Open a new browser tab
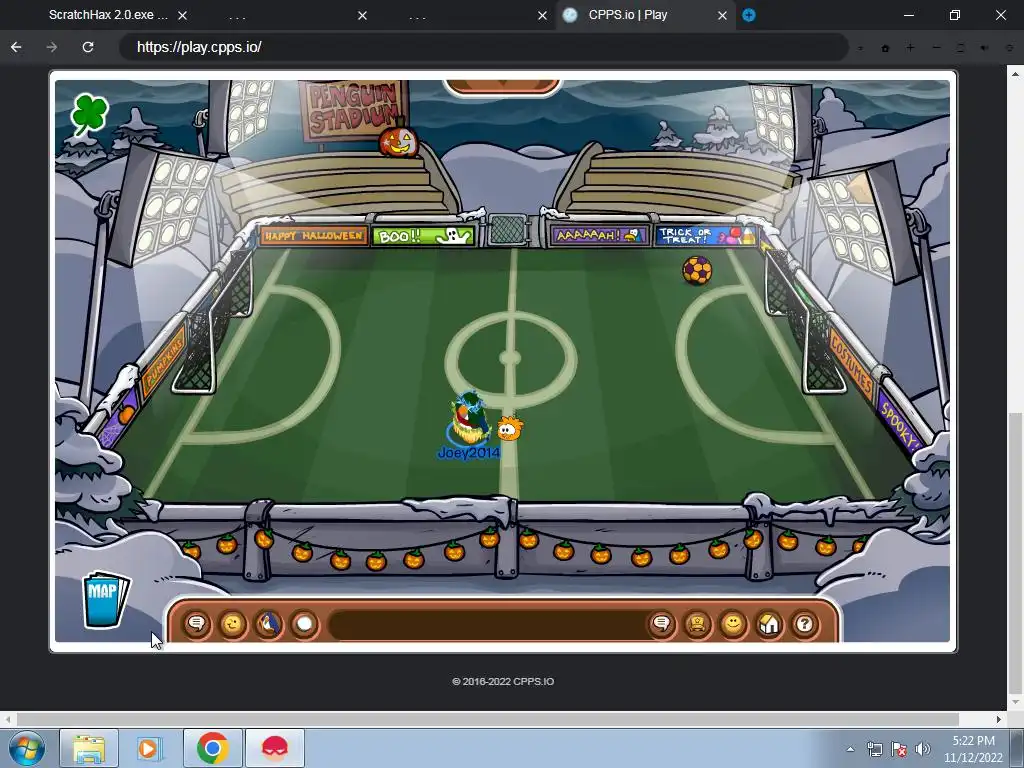The image size is (1024, 768). pyautogui.click(x=749, y=15)
